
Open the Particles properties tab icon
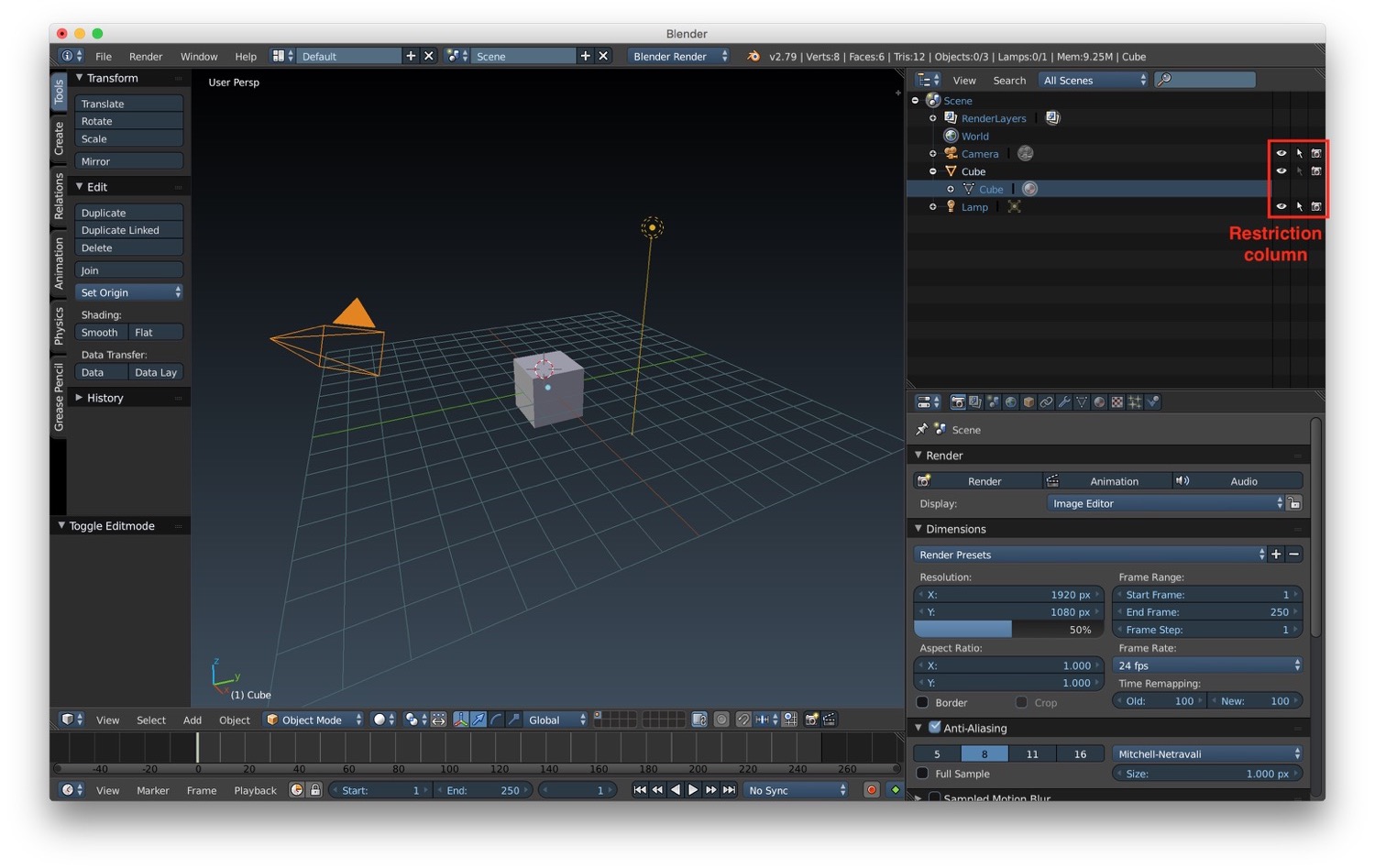click(1135, 402)
